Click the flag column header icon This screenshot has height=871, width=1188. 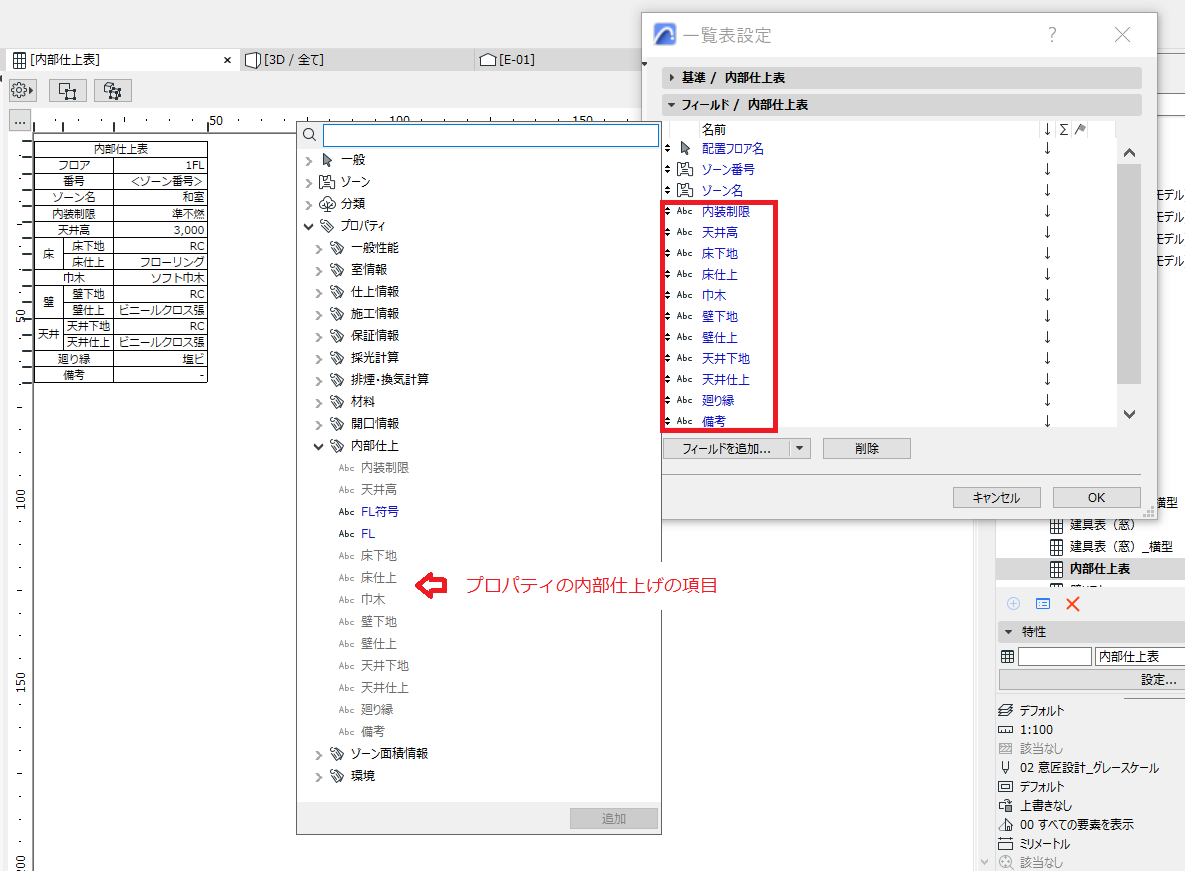(1080, 130)
